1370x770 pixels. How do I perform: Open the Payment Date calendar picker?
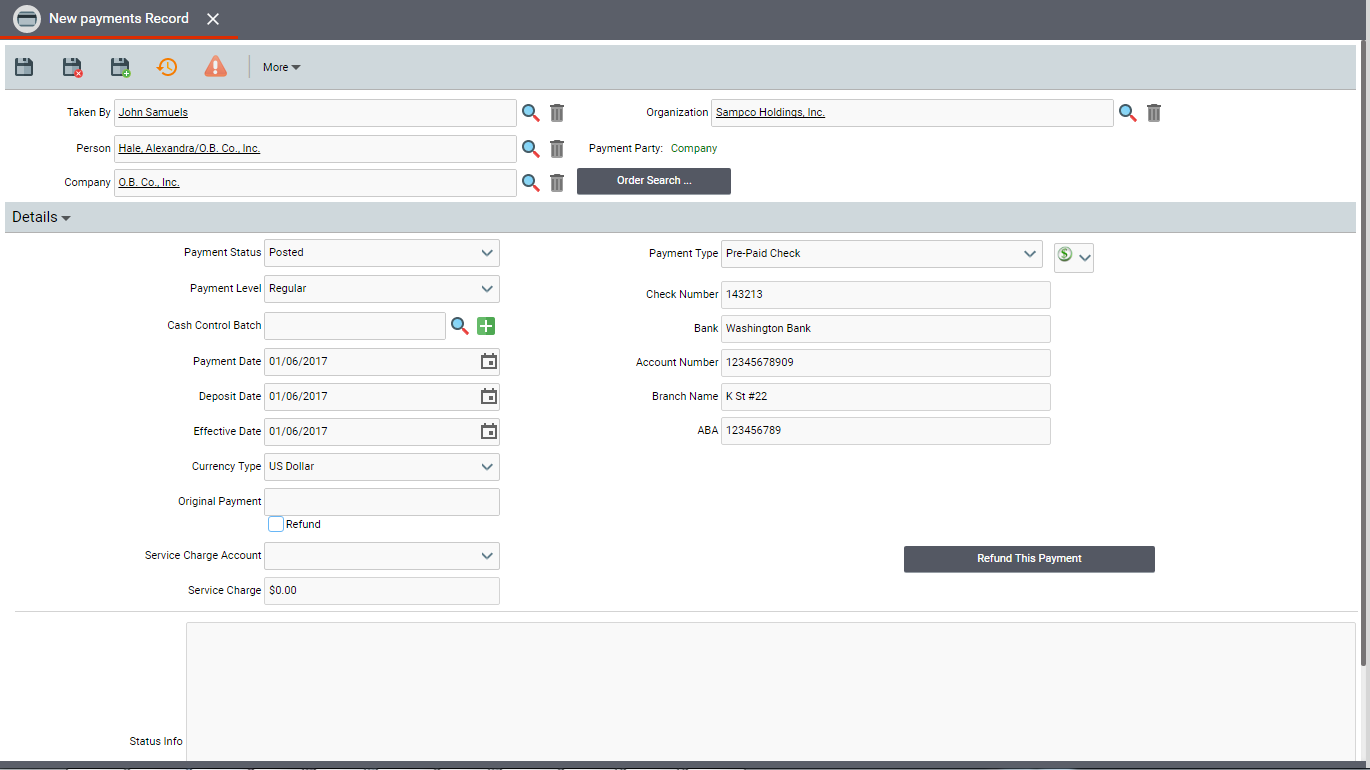point(488,361)
